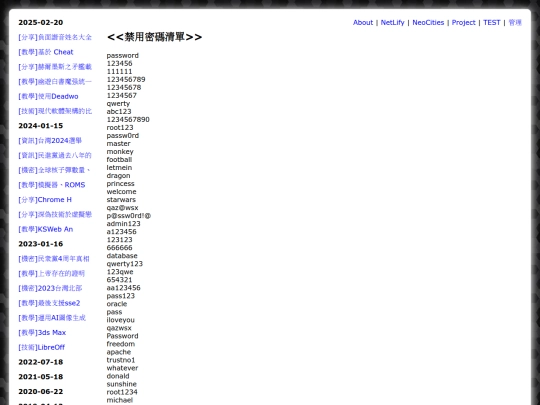The width and height of the screenshot is (540, 405).
Task: Click the 'letmein' list entry
Action: coord(119,168)
